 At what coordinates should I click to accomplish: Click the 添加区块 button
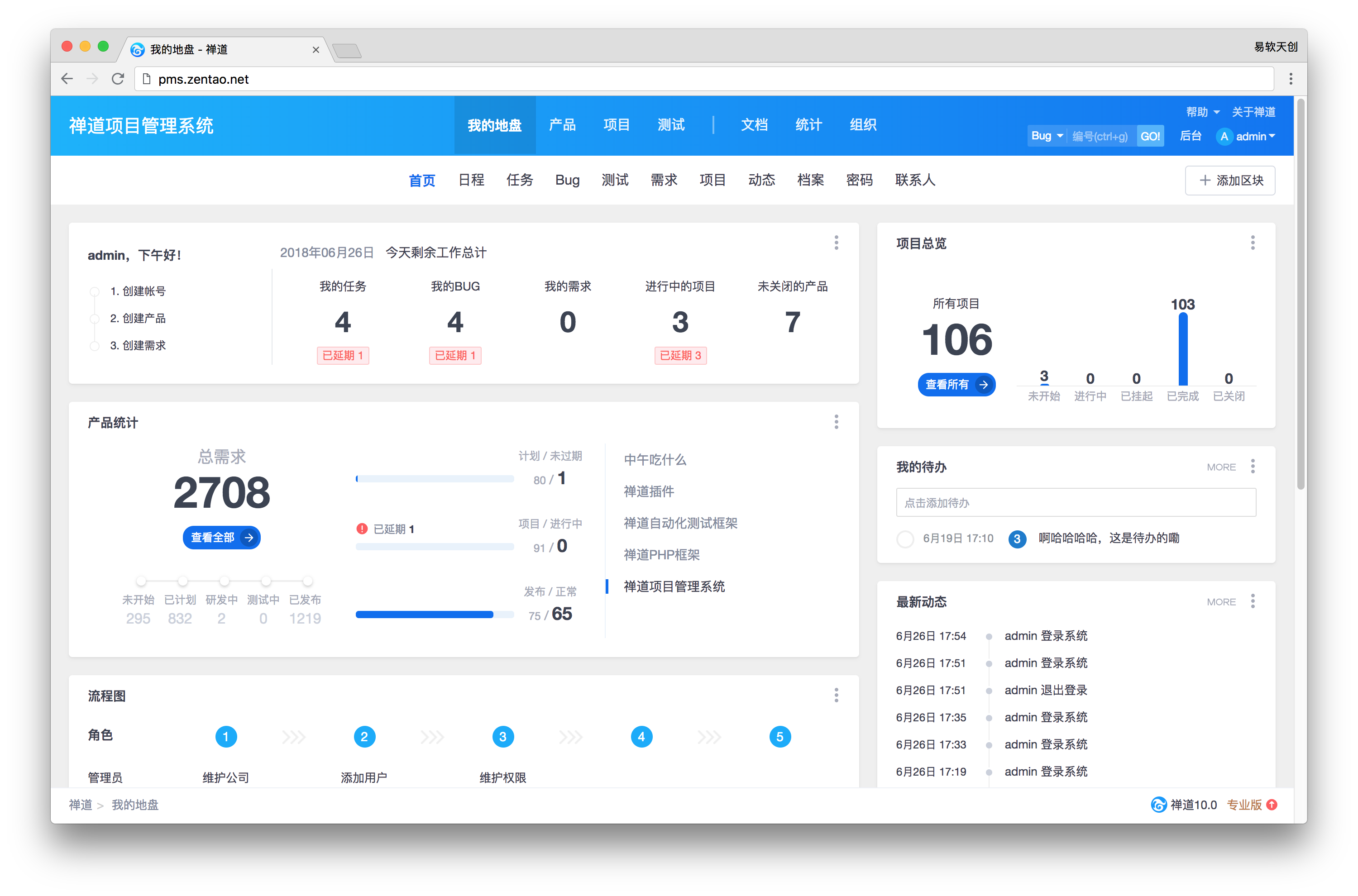(x=1230, y=181)
